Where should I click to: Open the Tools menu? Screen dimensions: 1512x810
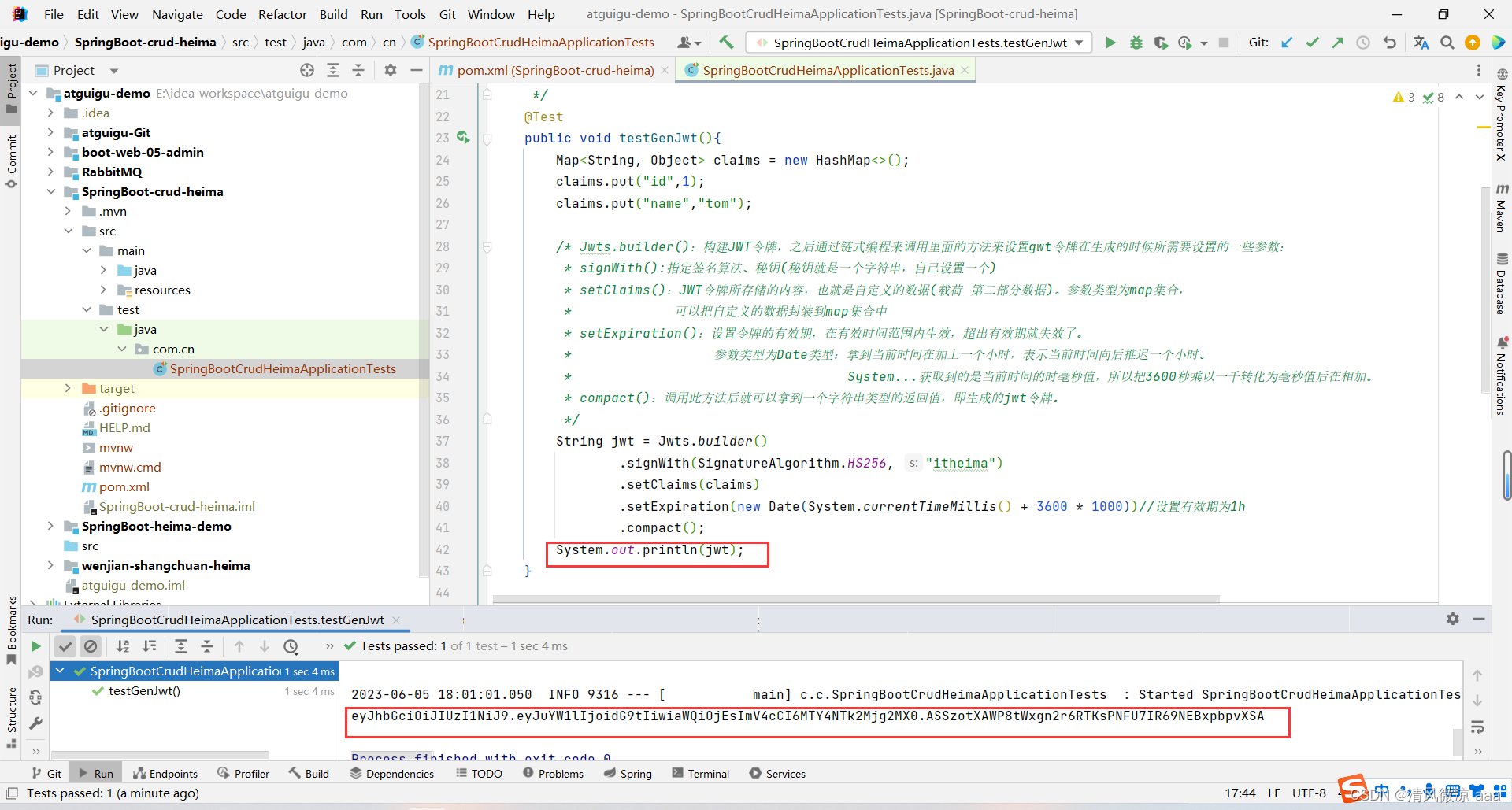(x=409, y=14)
